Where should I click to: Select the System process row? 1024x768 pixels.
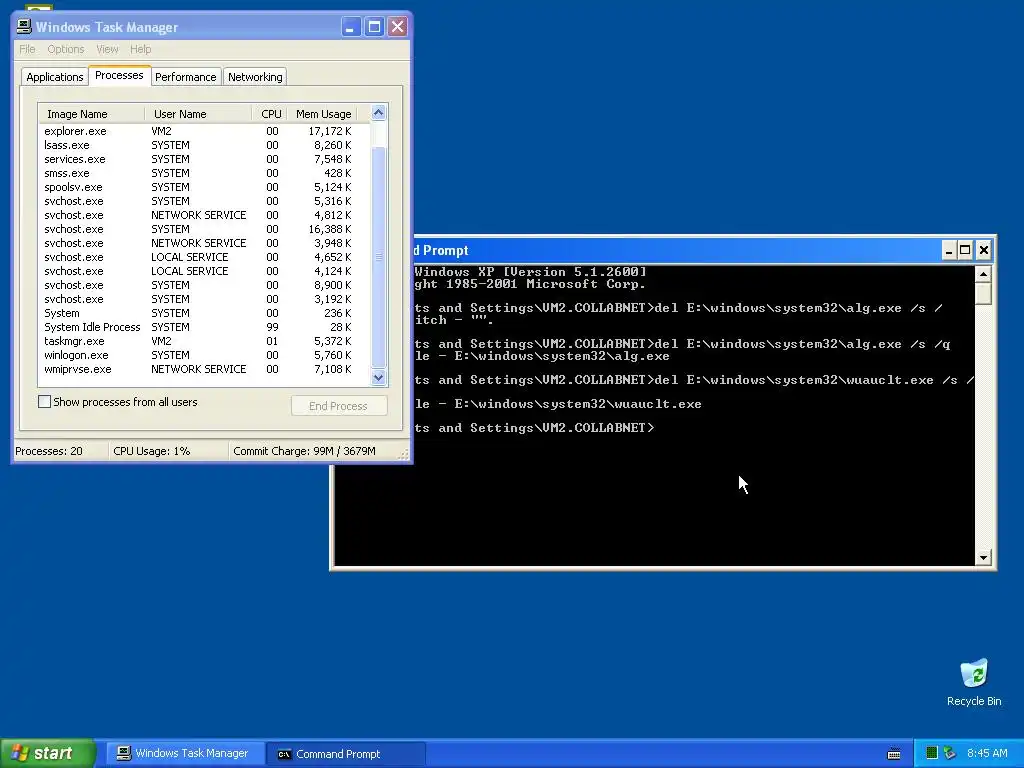(204, 313)
